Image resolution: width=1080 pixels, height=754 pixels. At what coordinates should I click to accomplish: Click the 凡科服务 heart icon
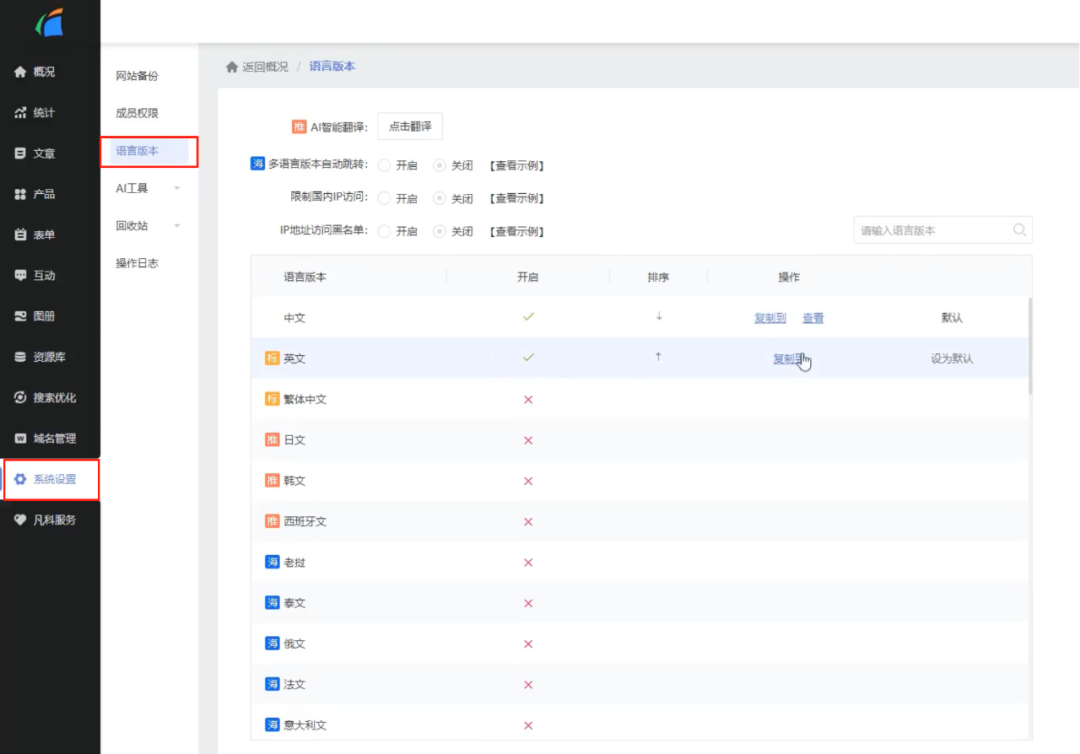click(20, 520)
